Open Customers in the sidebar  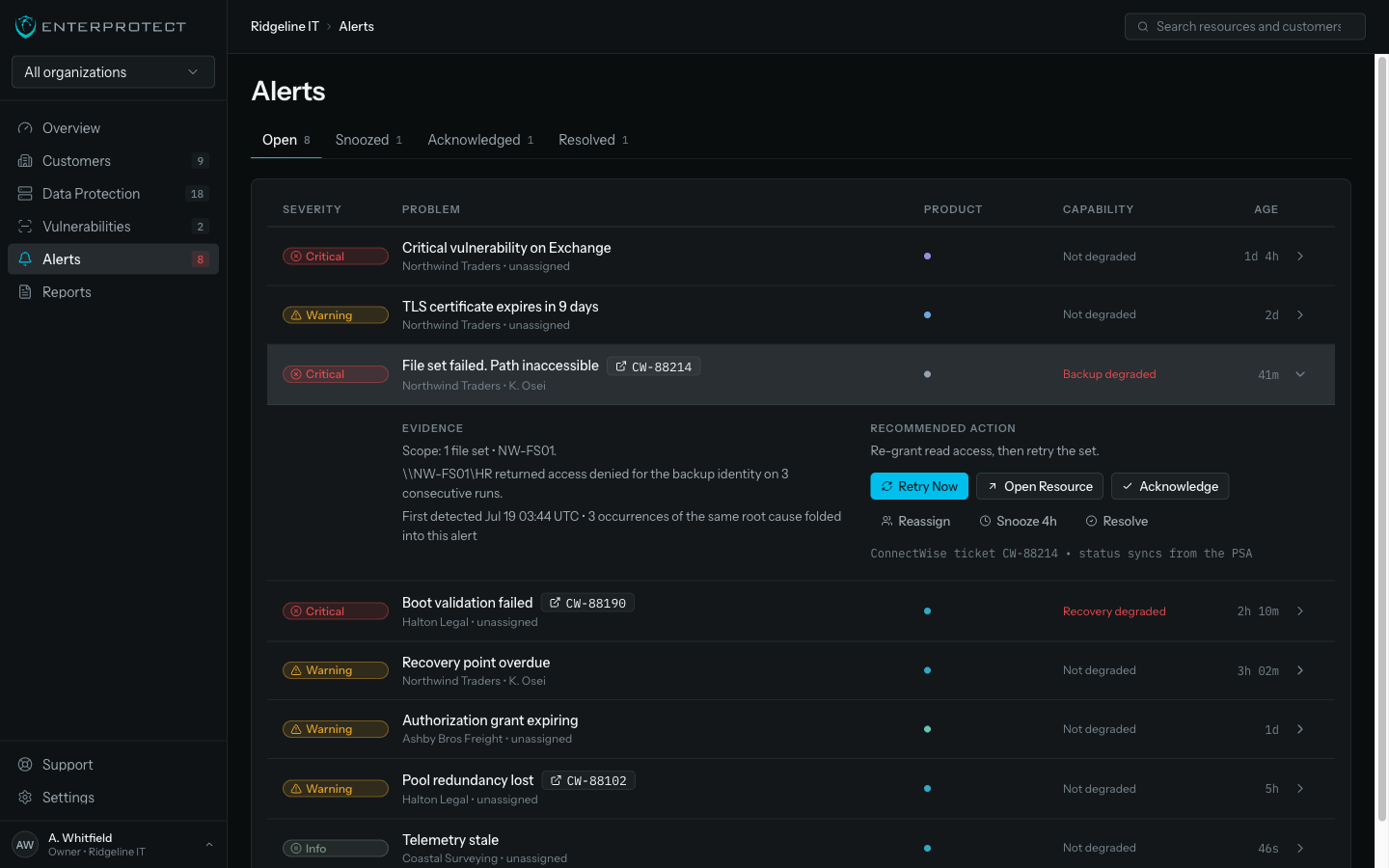pos(113,161)
